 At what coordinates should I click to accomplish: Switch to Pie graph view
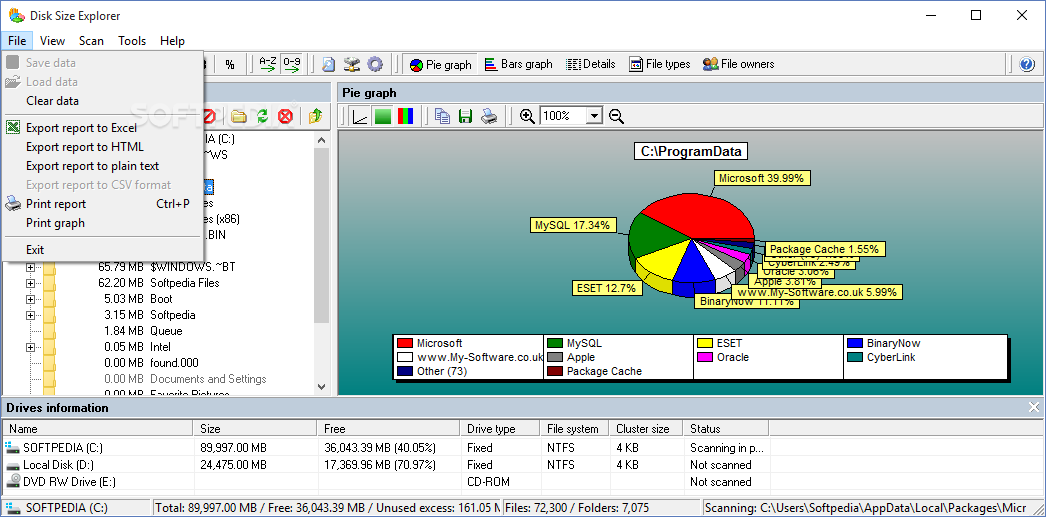441,65
